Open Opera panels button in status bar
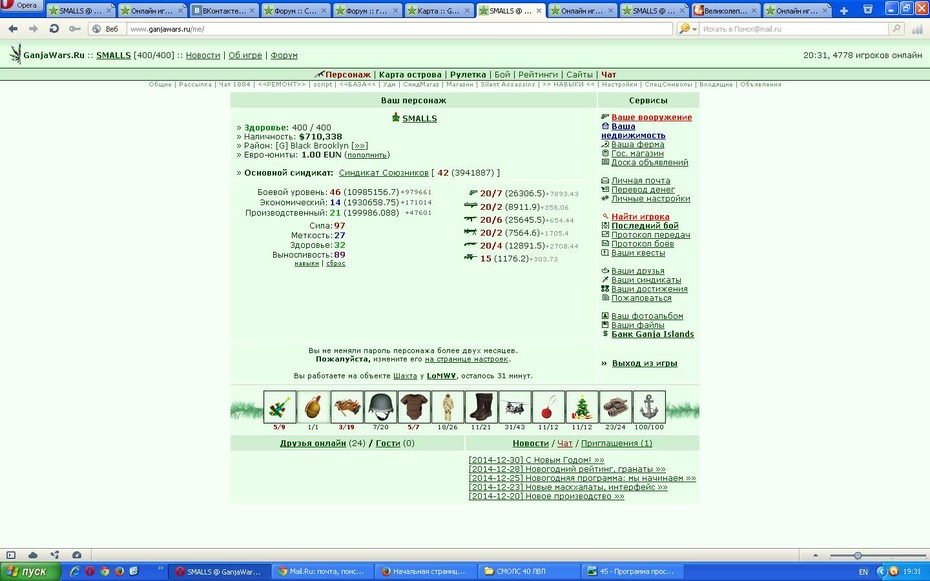This screenshot has height=581, width=930. click(x=11, y=555)
